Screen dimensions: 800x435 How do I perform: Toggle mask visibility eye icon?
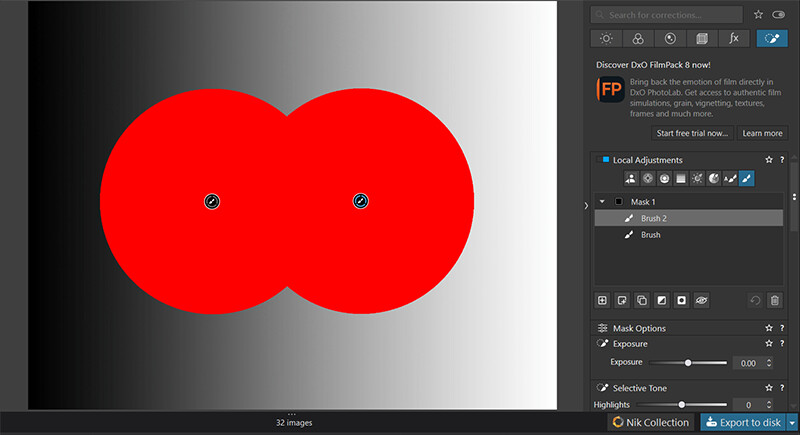pos(702,300)
